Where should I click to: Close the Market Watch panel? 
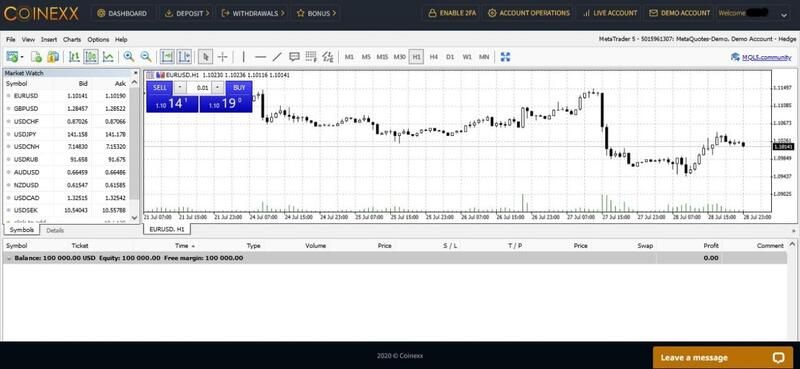pyautogui.click(x=135, y=73)
